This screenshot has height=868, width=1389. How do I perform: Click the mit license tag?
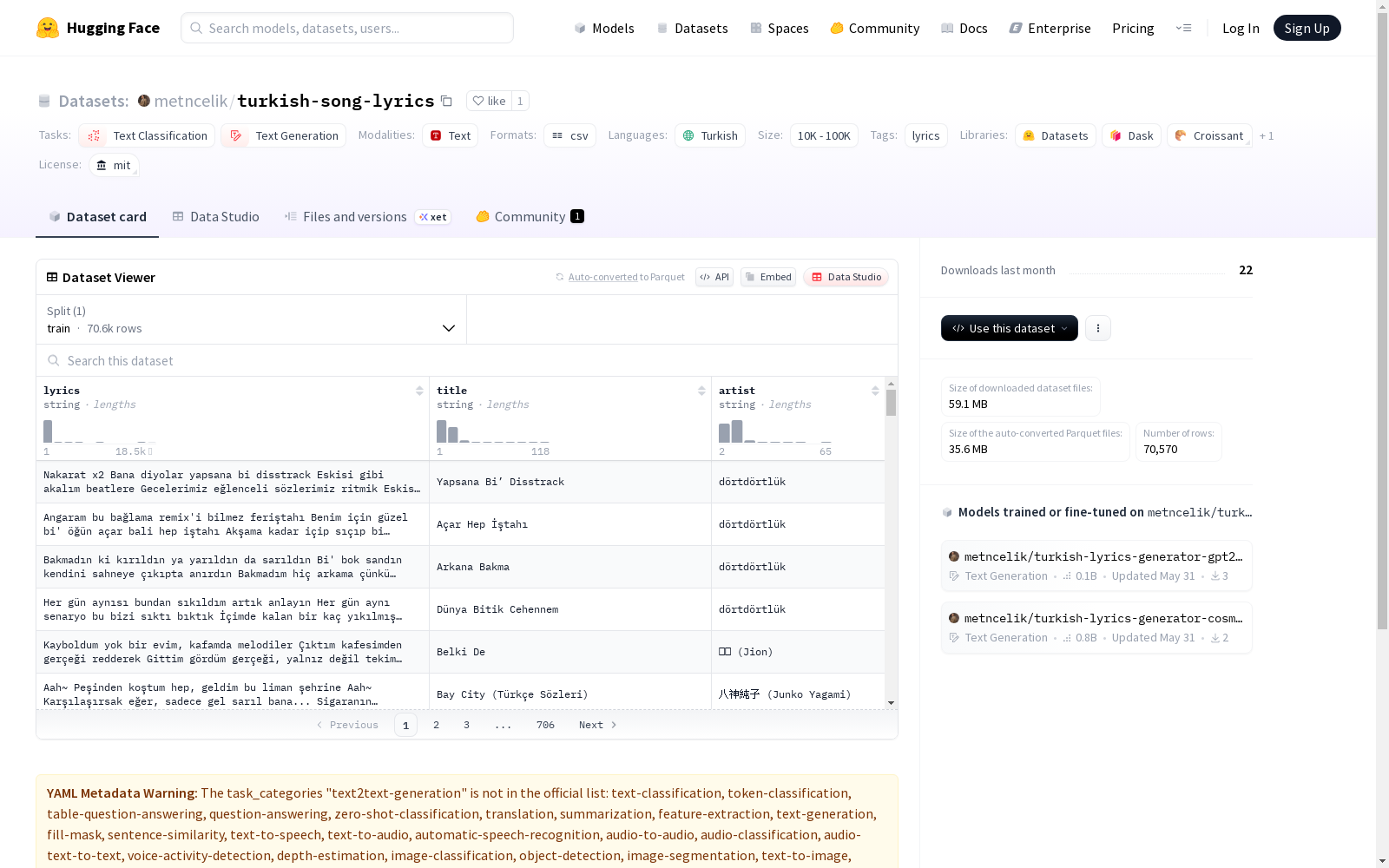(114, 165)
